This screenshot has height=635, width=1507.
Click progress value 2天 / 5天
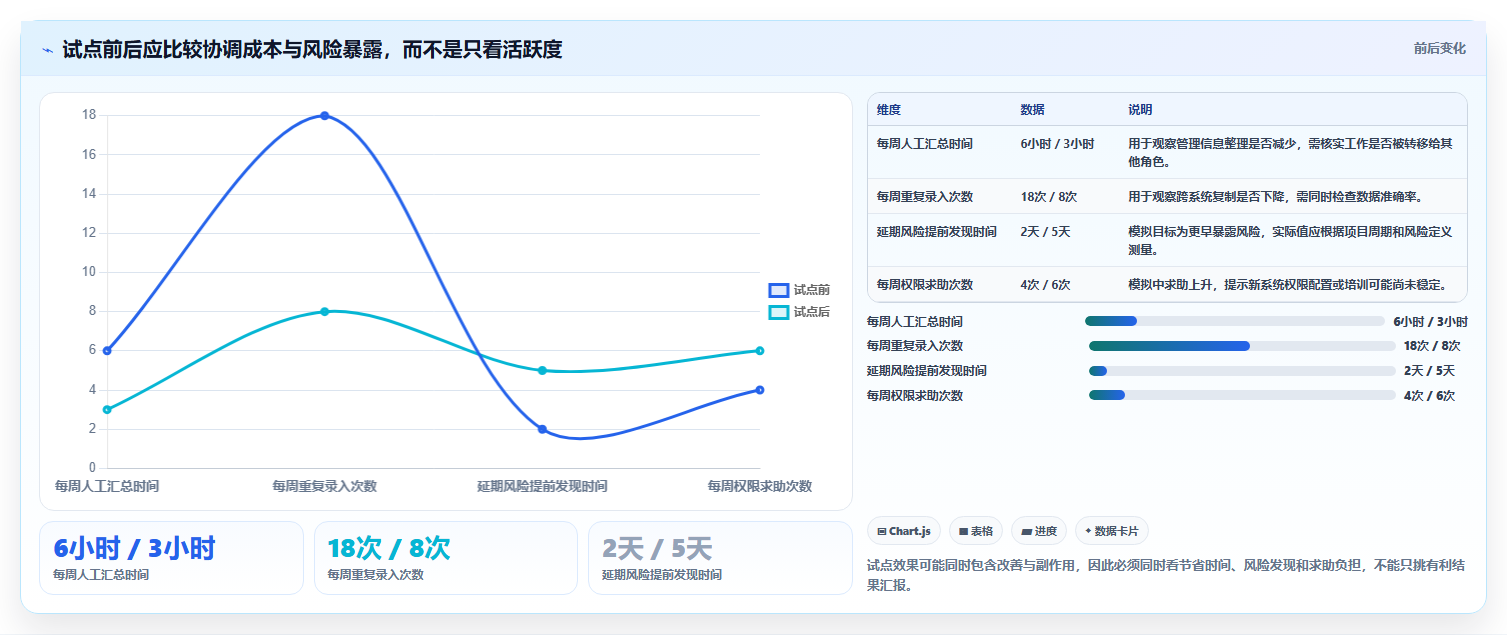click(x=1429, y=371)
